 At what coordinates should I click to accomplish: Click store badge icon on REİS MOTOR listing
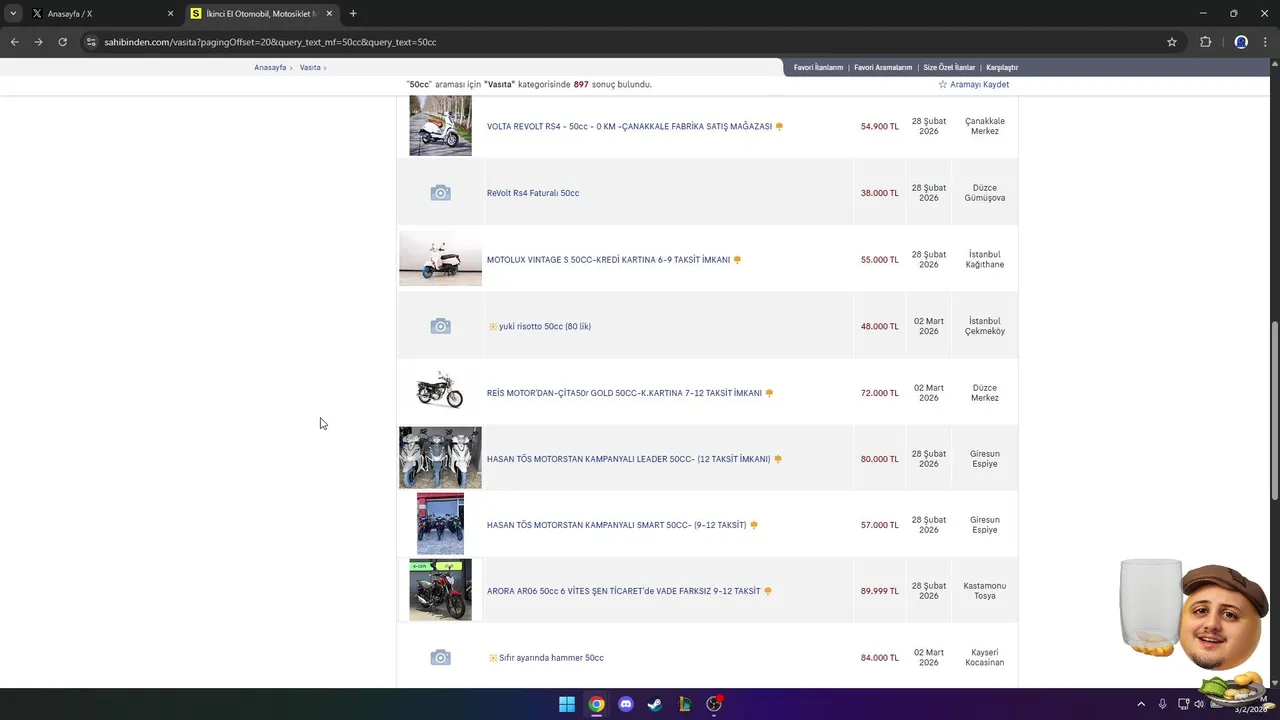click(769, 393)
